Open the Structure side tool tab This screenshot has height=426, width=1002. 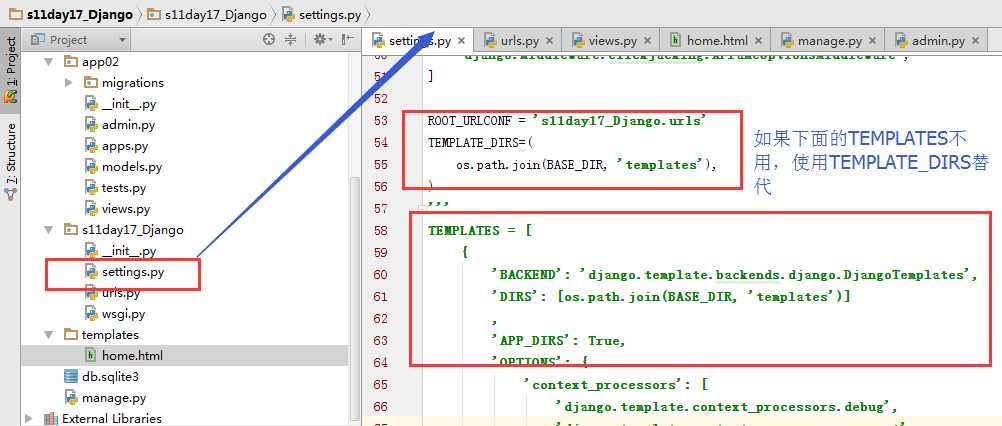[11, 162]
